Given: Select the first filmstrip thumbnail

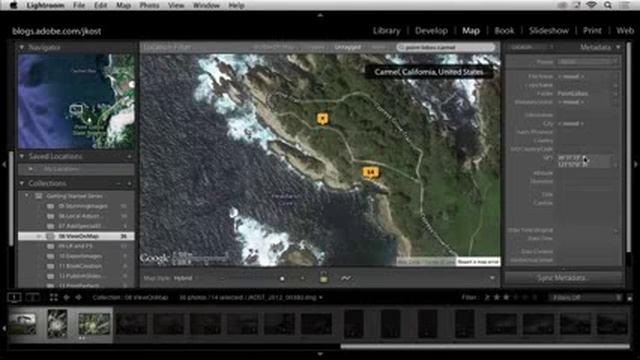Looking at the screenshot, I should tap(23, 324).
